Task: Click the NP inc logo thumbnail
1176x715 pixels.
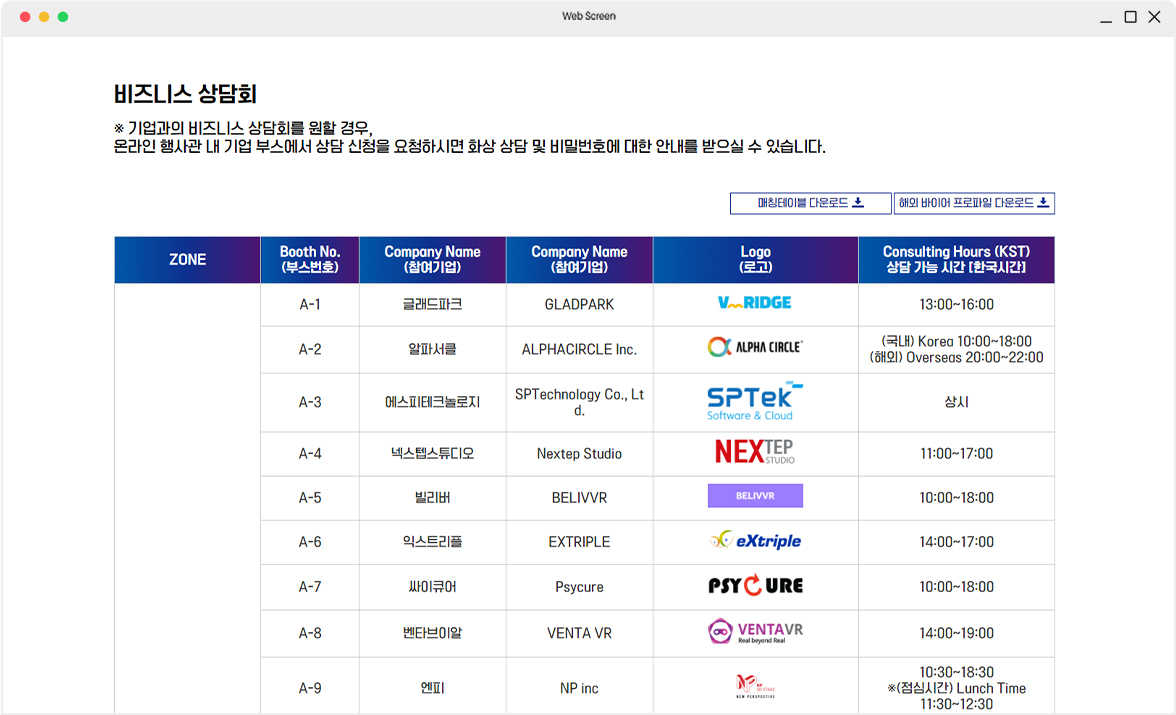Action: [755, 686]
